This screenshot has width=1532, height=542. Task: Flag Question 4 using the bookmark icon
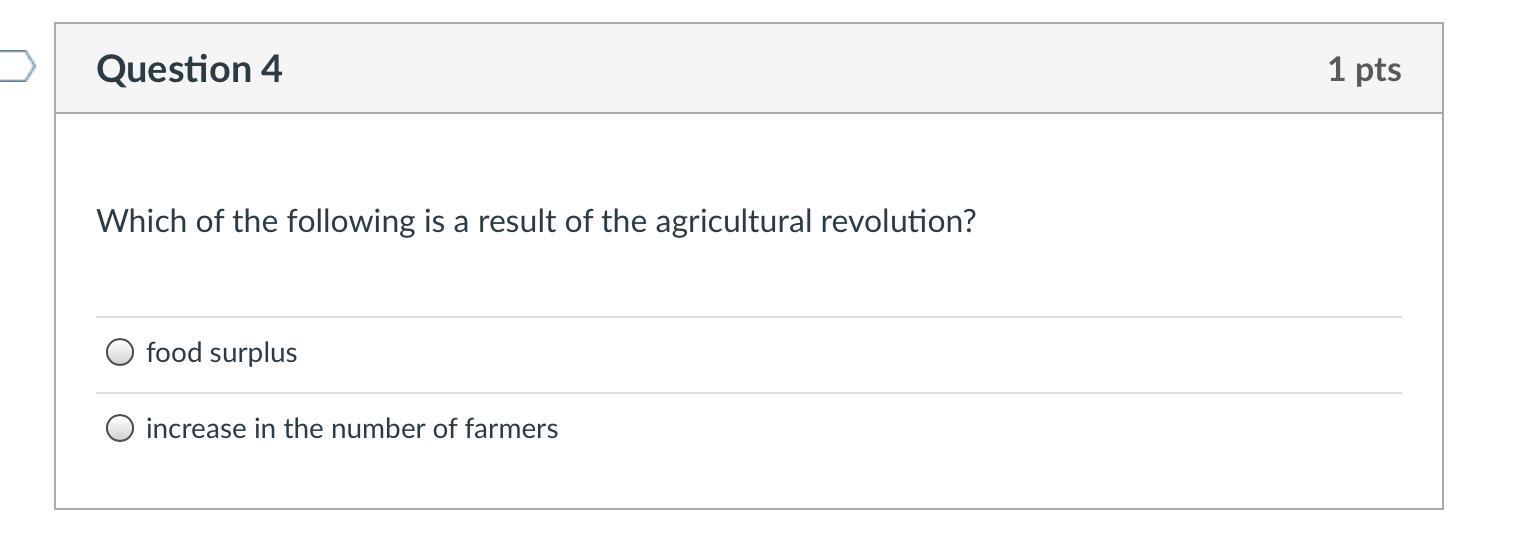point(16,68)
